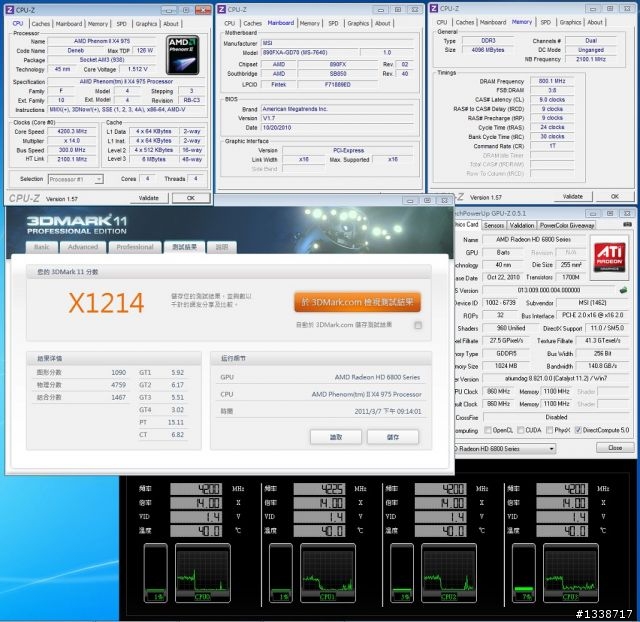Image resolution: width=640 pixels, height=622 pixels.
Task: Click the CPU-Z title icon in Mainboard window
Action: point(222,9)
